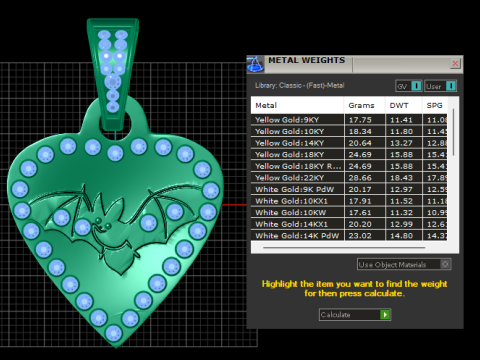The image size is (480, 360).
Task: Click the green arrow on Calculate
Action: (385, 315)
